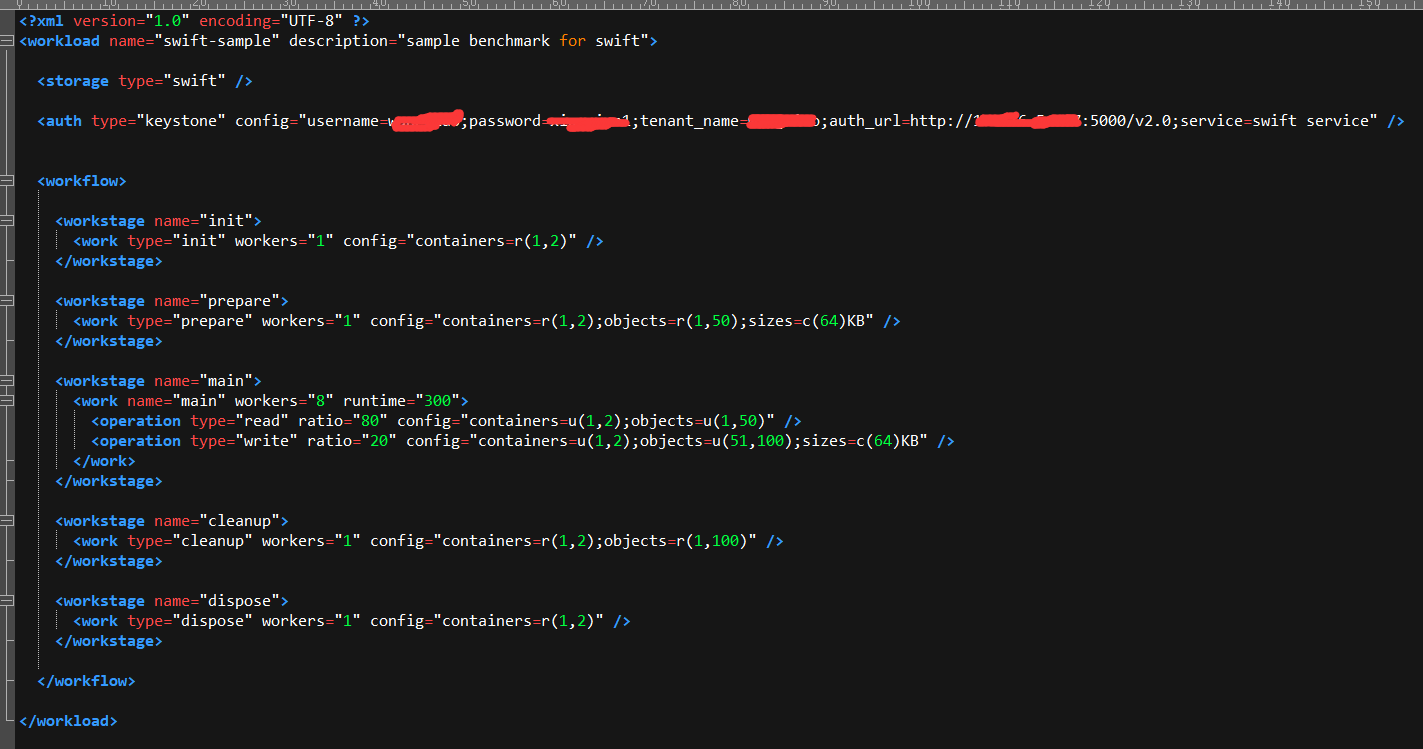
Task: Click the ratio value "80"
Action: [370, 421]
